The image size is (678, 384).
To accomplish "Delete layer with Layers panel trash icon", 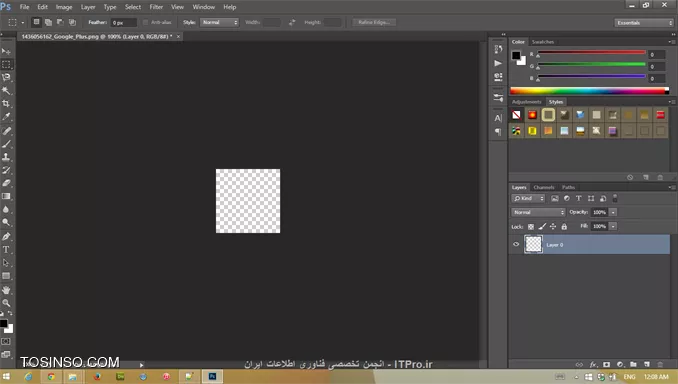I will pos(660,365).
